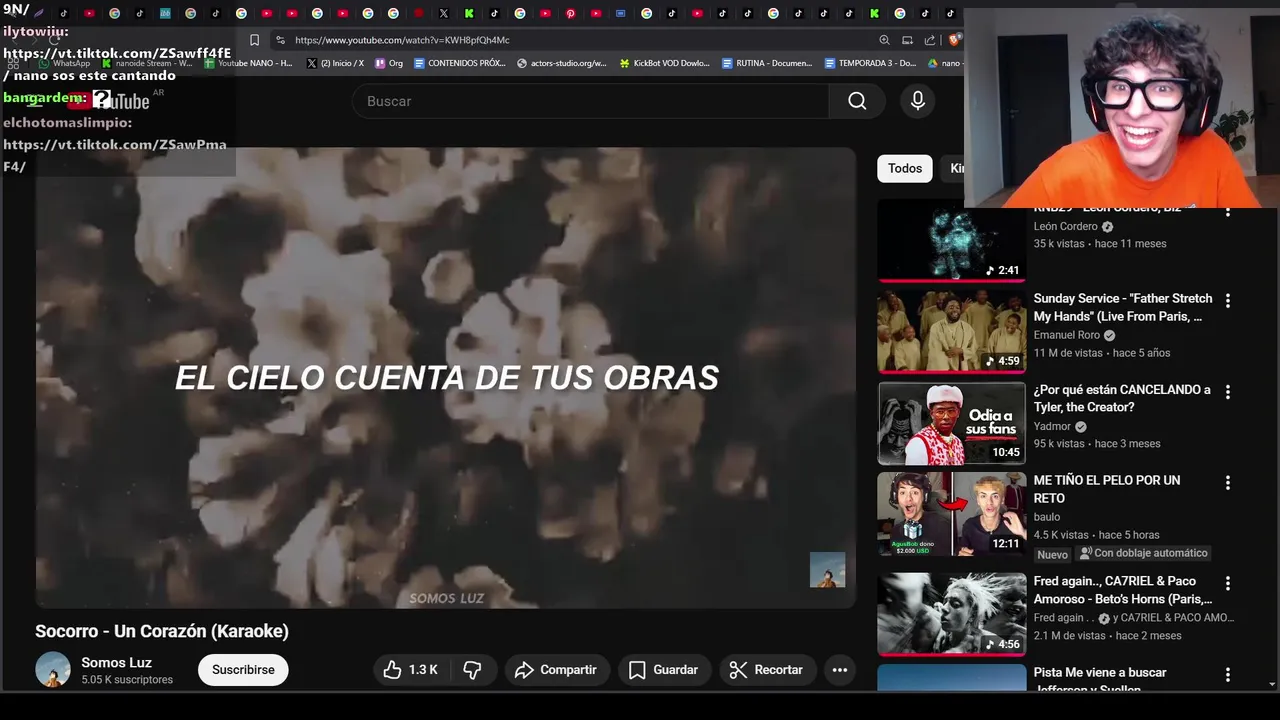Click the Nuevo badge on baulo video
1280x720 pixels.
coord(1052,554)
